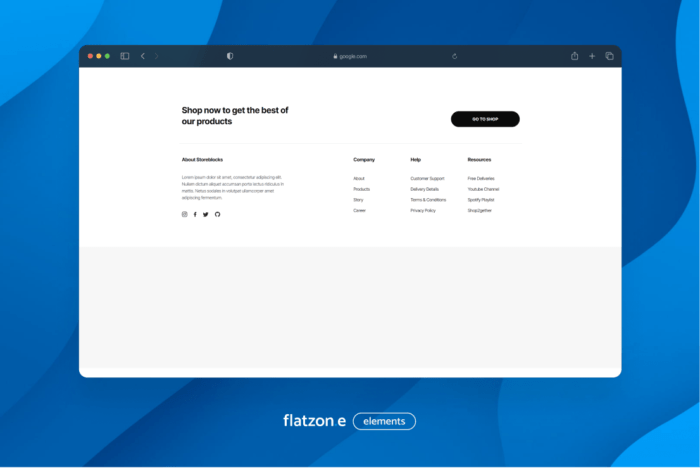Open the About footer link
The image size is (700, 468).
point(359,178)
